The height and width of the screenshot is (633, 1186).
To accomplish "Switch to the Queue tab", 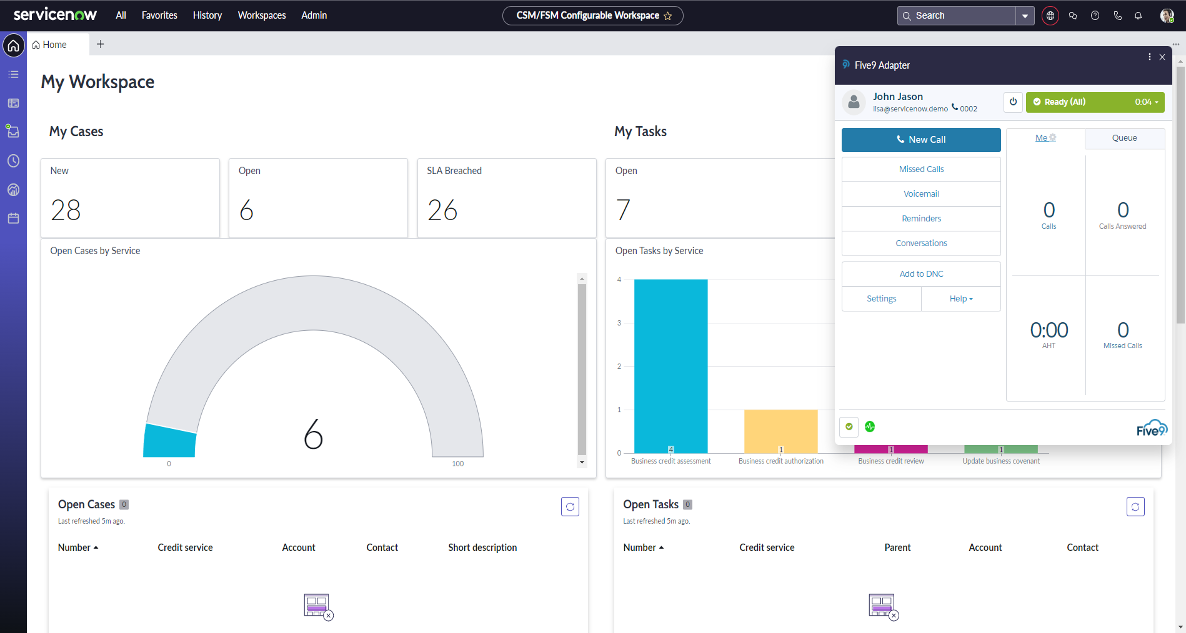I will tap(1124, 138).
